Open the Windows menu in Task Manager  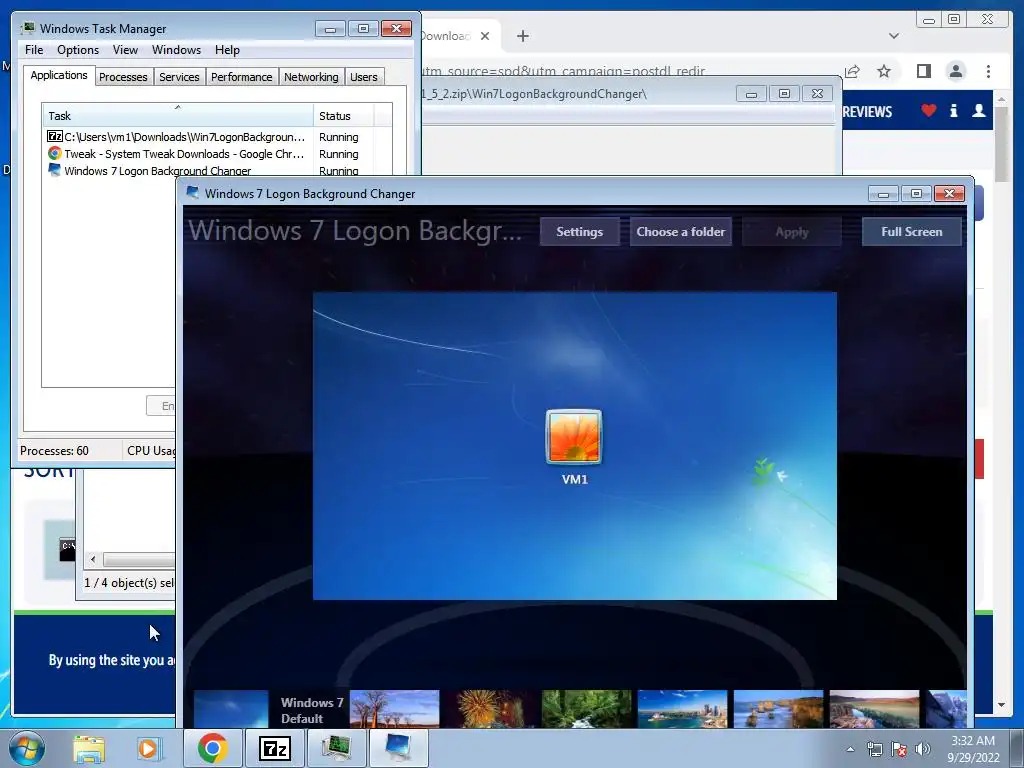[176, 50]
